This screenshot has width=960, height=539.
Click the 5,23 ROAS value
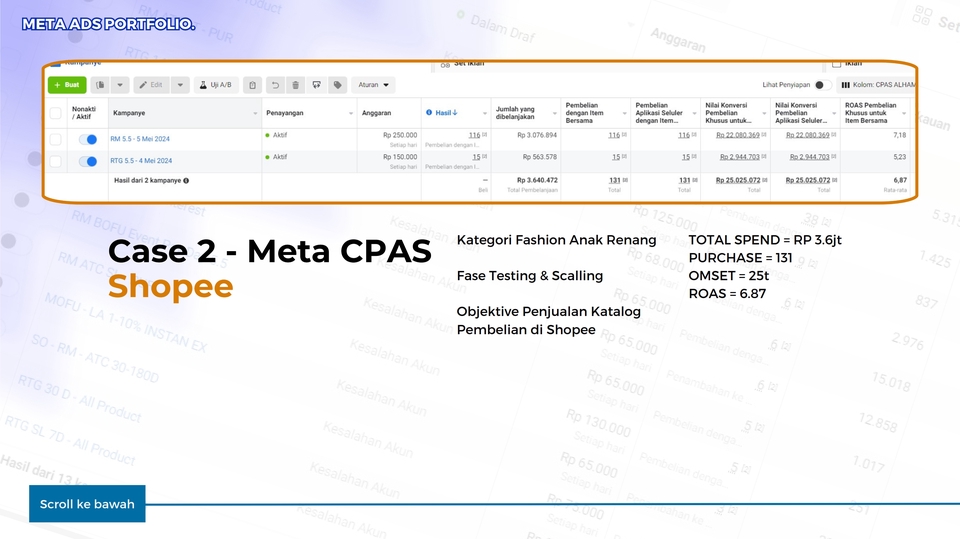click(x=899, y=157)
